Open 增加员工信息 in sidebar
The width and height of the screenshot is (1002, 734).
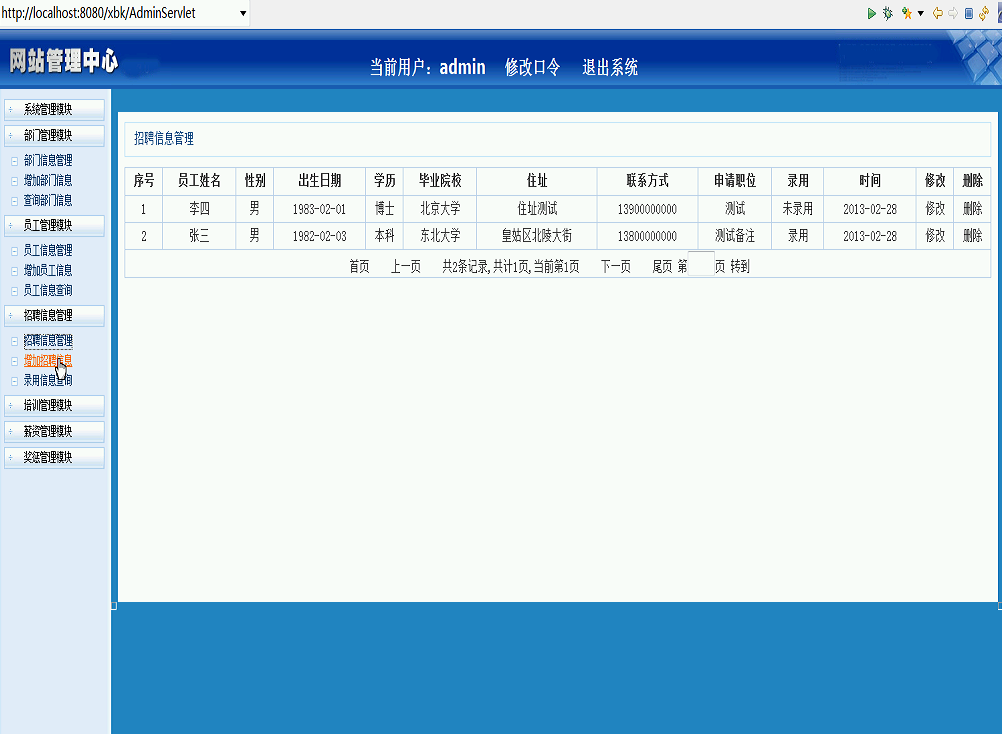(48, 271)
